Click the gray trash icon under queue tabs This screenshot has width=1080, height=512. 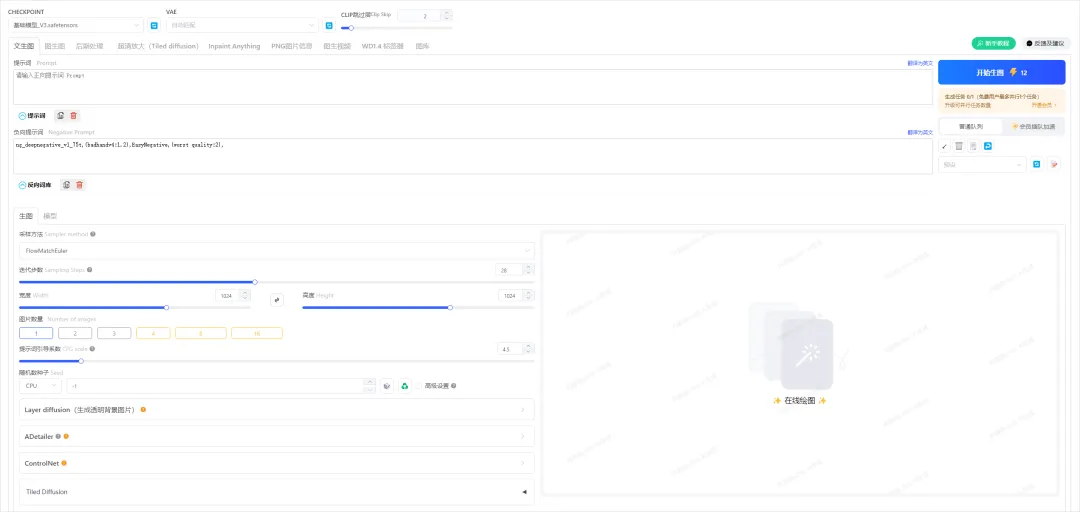[959, 146]
